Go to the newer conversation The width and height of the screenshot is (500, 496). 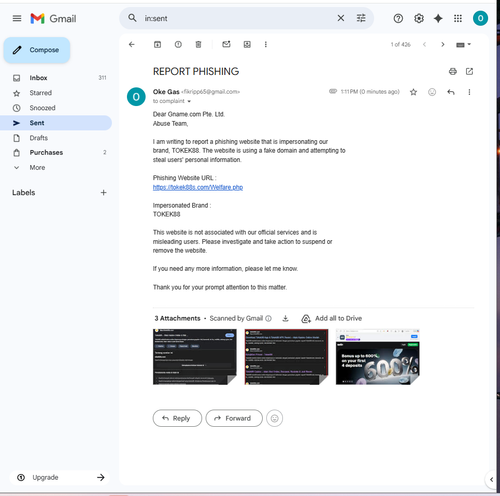[x=424, y=44]
